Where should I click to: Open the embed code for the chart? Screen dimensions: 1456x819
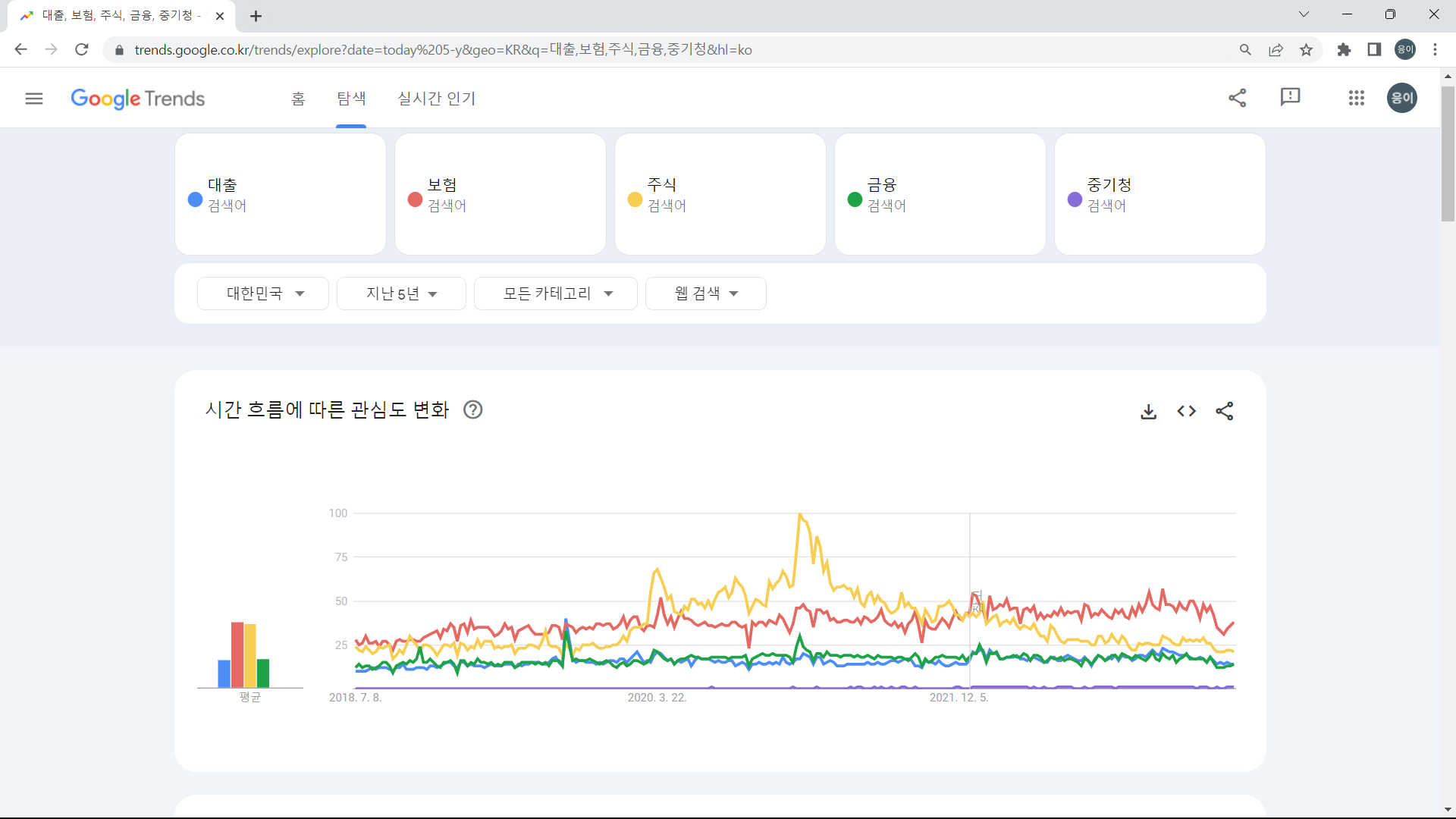1186,412
